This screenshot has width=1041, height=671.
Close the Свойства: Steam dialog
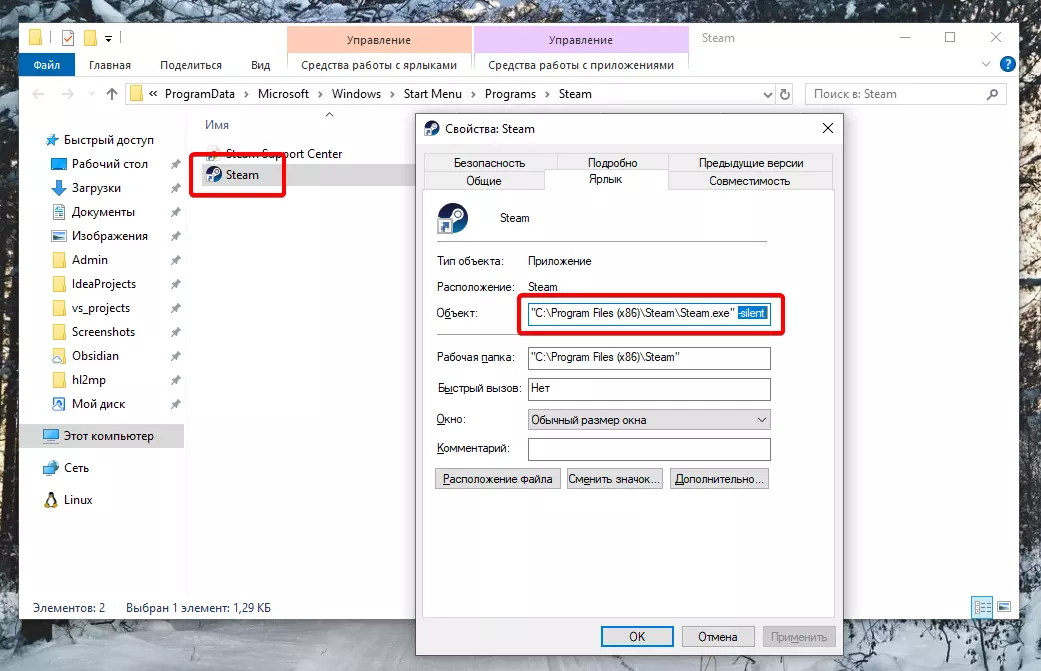[x=827, y=128]
